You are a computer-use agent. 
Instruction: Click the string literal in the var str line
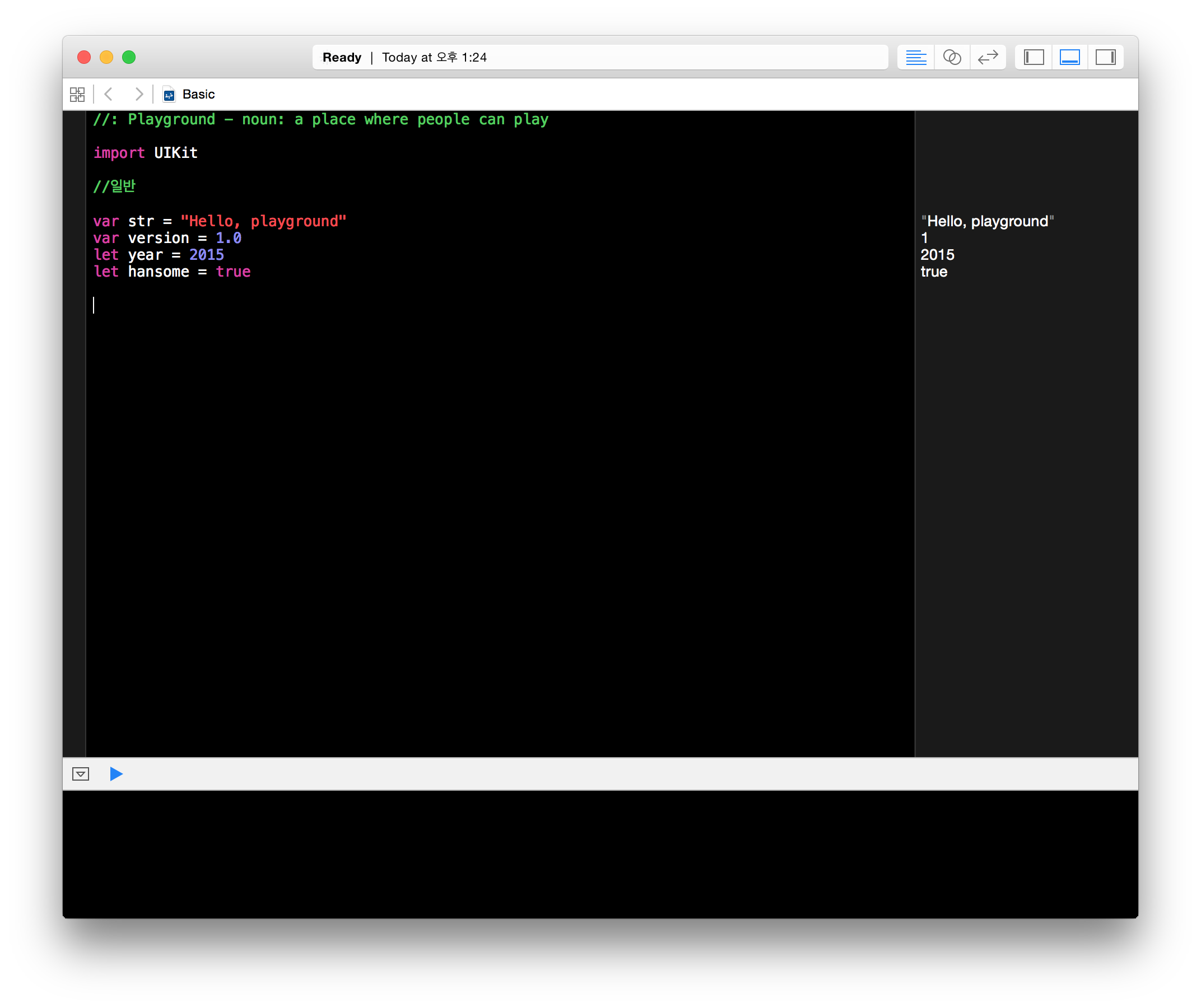click(263, 221)
